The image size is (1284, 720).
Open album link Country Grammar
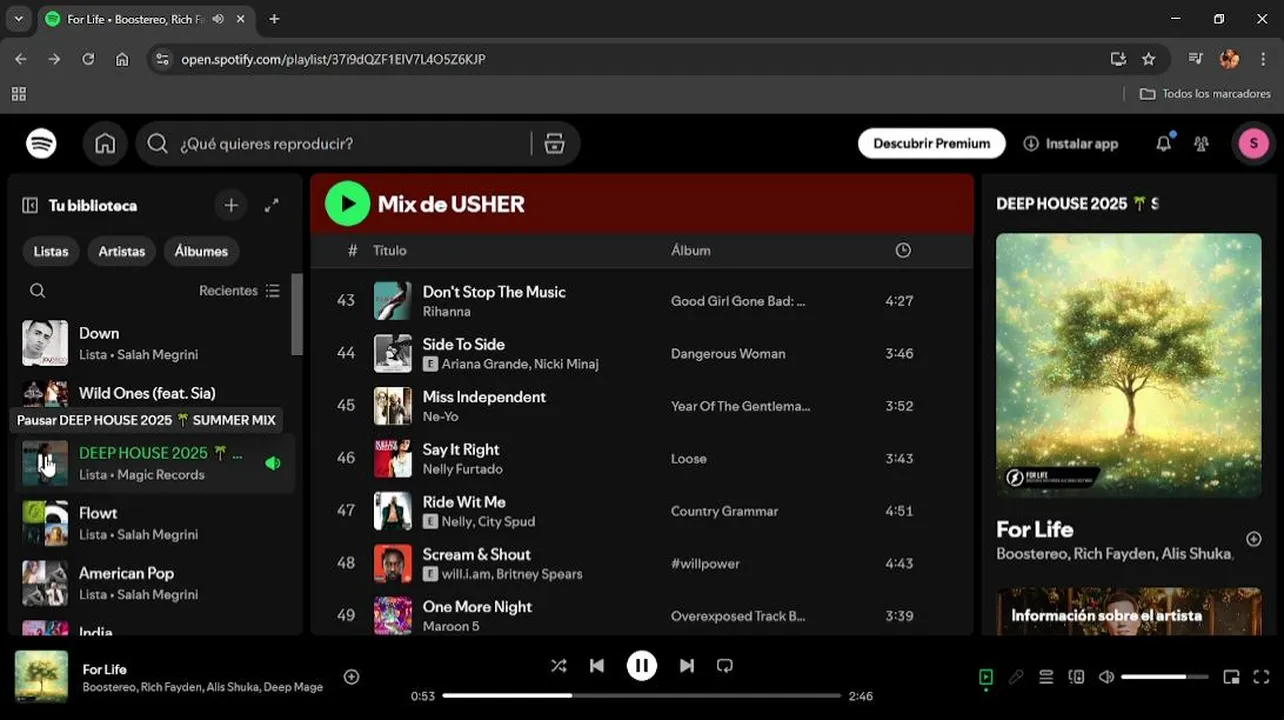(724, 511)
